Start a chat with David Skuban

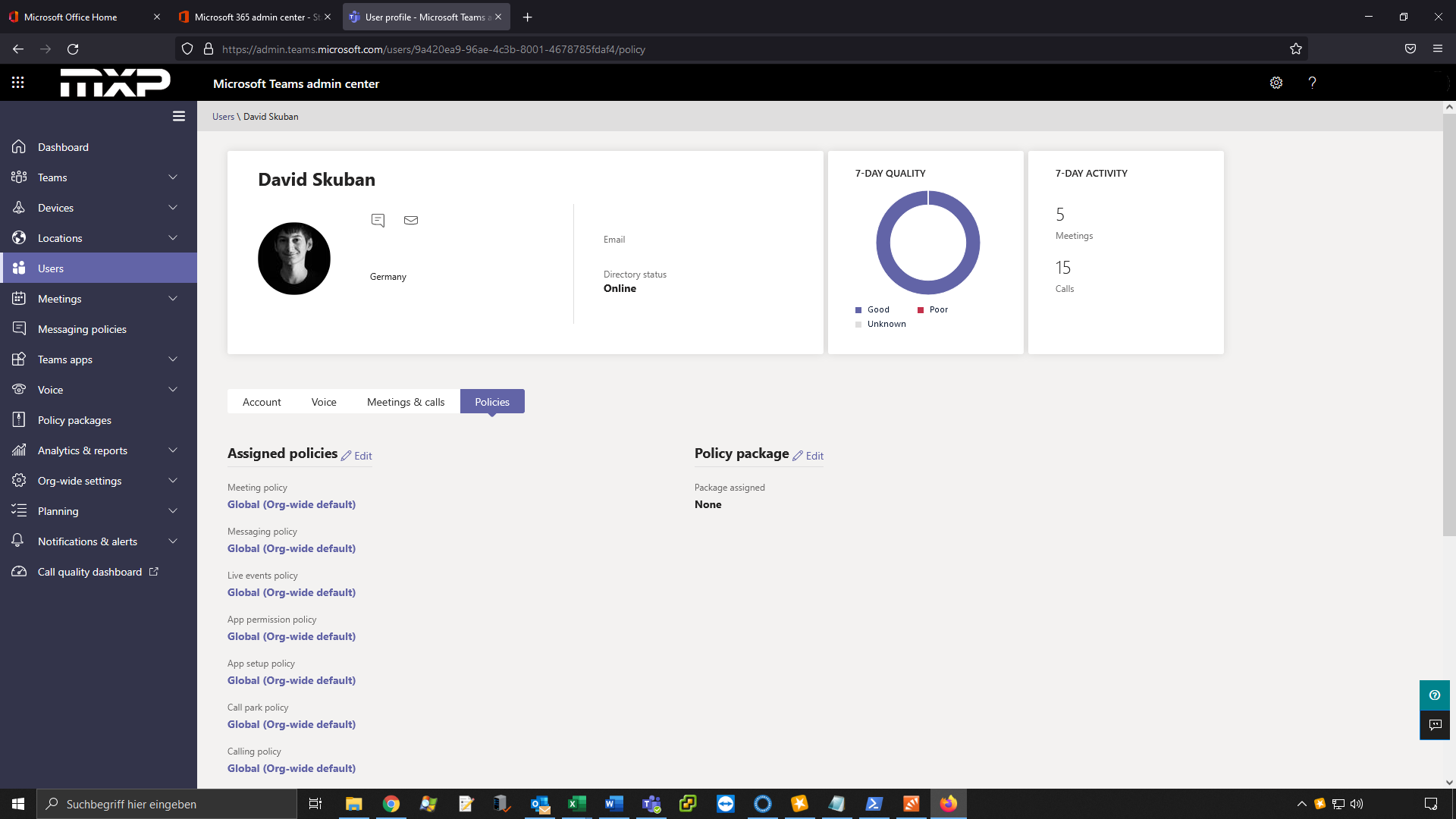[378, 220]
